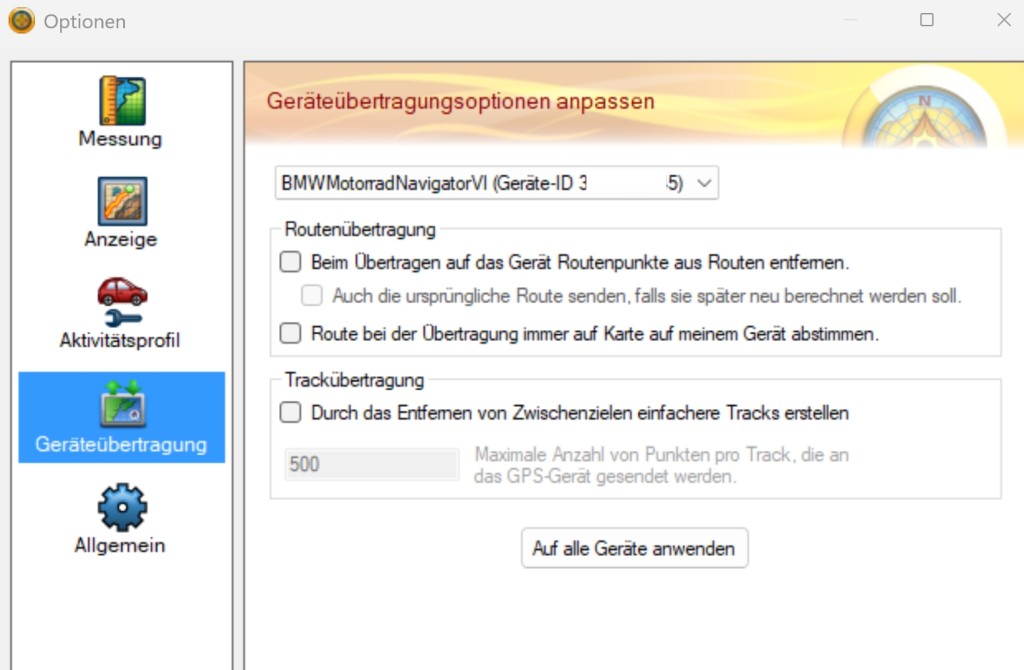Click the Geräteübertragung device transfer icon

(x=121, y=403)
